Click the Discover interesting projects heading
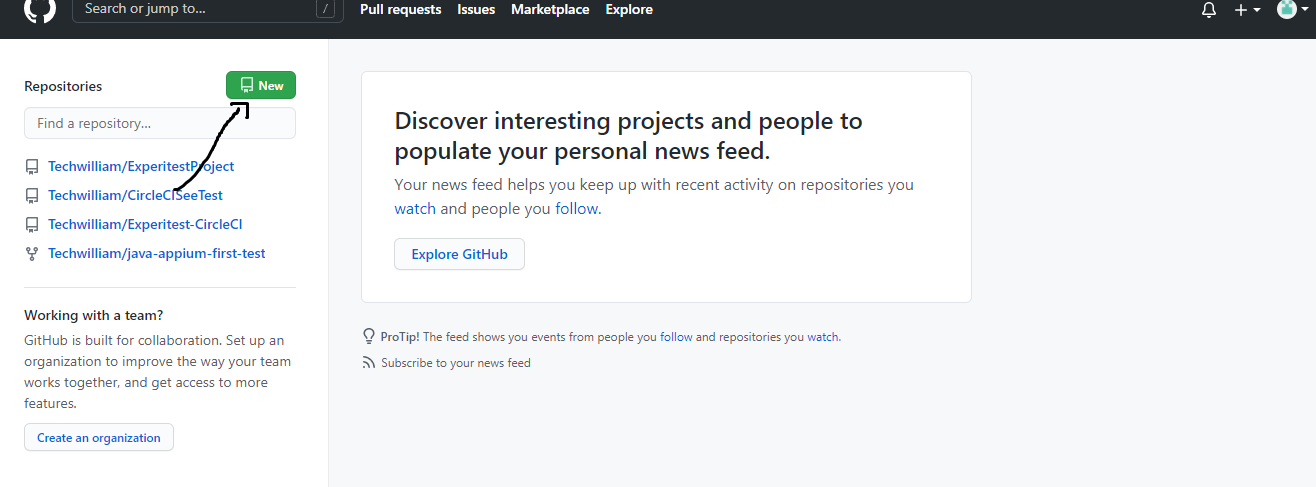 pos(628,136)
